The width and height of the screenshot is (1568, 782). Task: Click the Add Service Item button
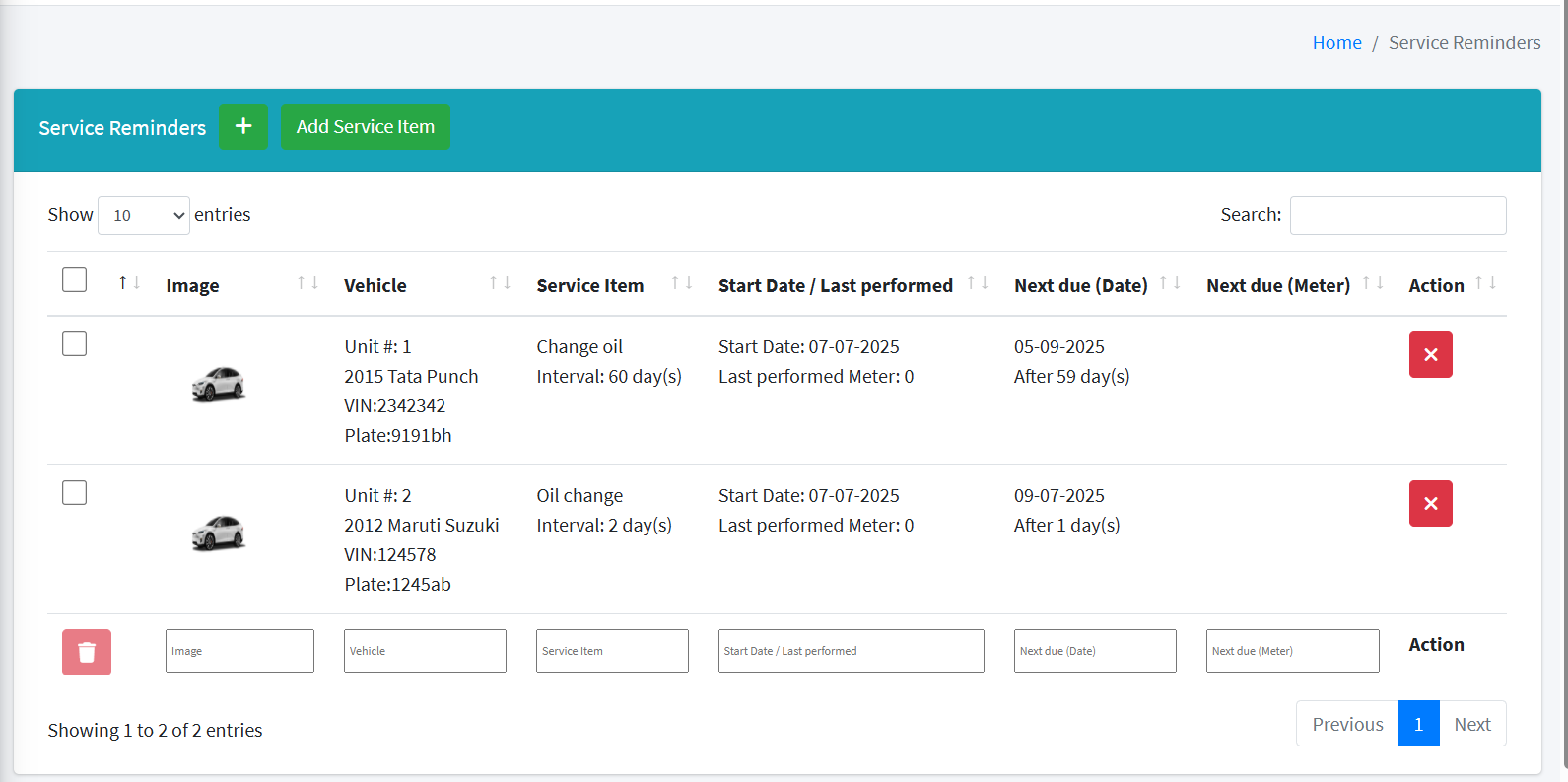click(x=365, y=127)
